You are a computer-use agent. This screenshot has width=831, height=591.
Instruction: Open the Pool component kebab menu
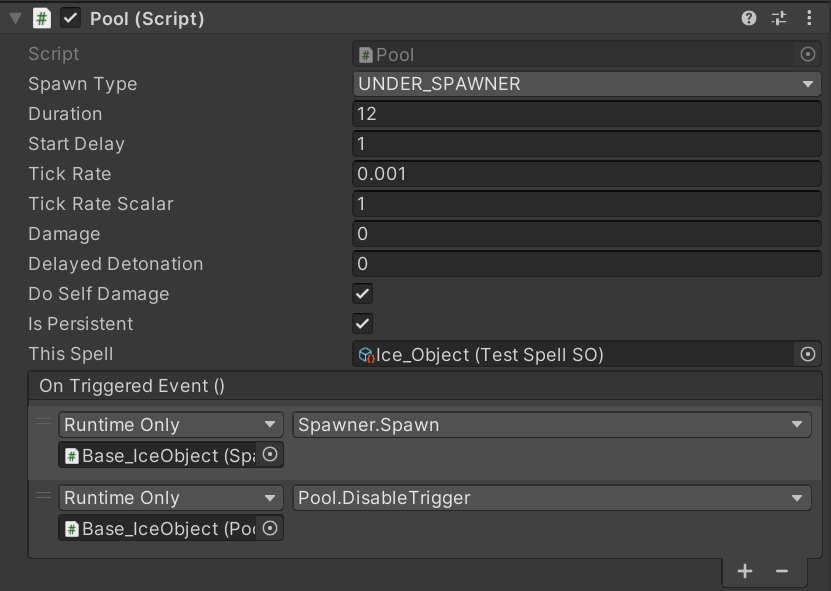point(809,18)
